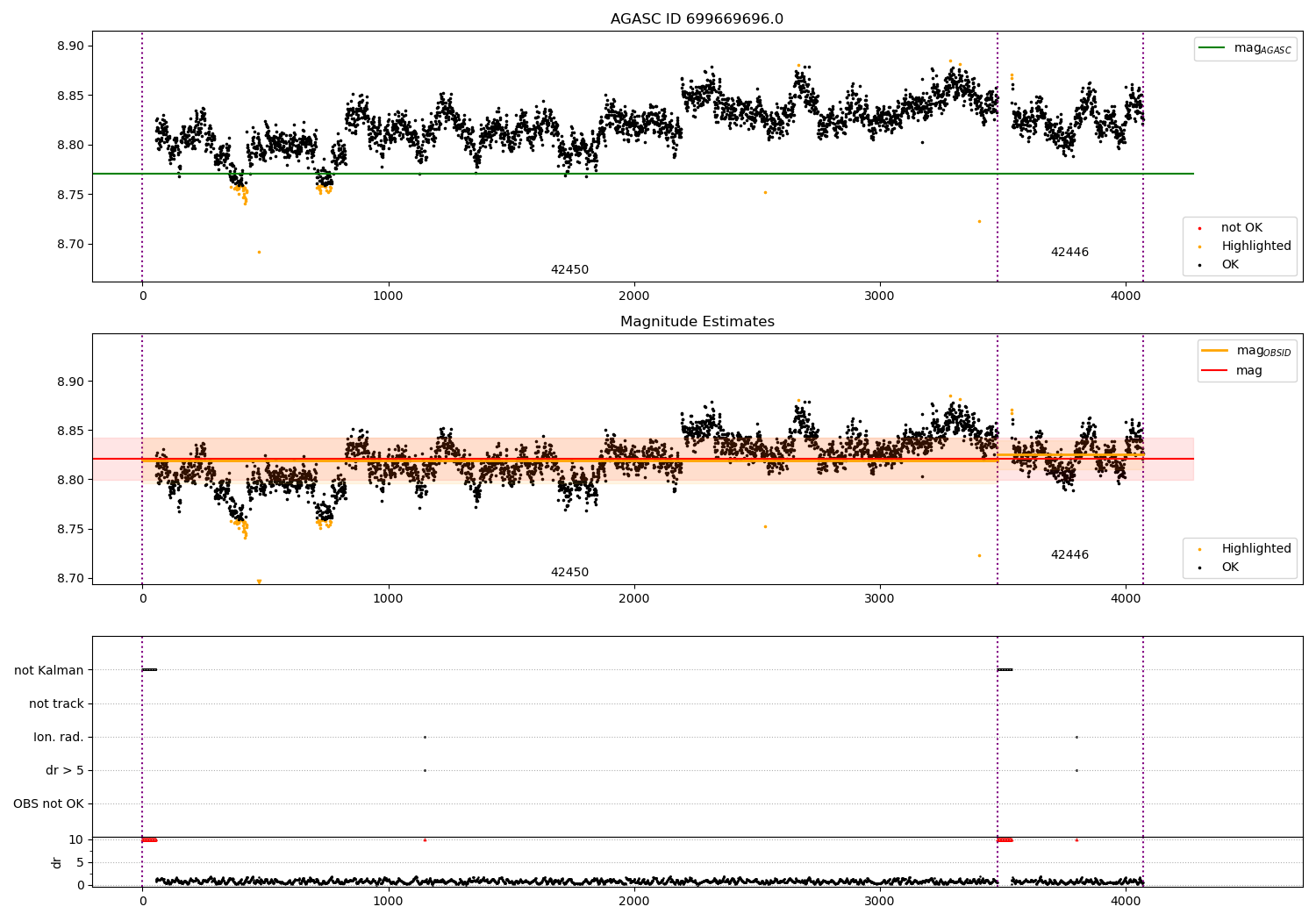
Task: Click 8.85 y-tick in AGASC ID plot
Action: pos(69,96)
